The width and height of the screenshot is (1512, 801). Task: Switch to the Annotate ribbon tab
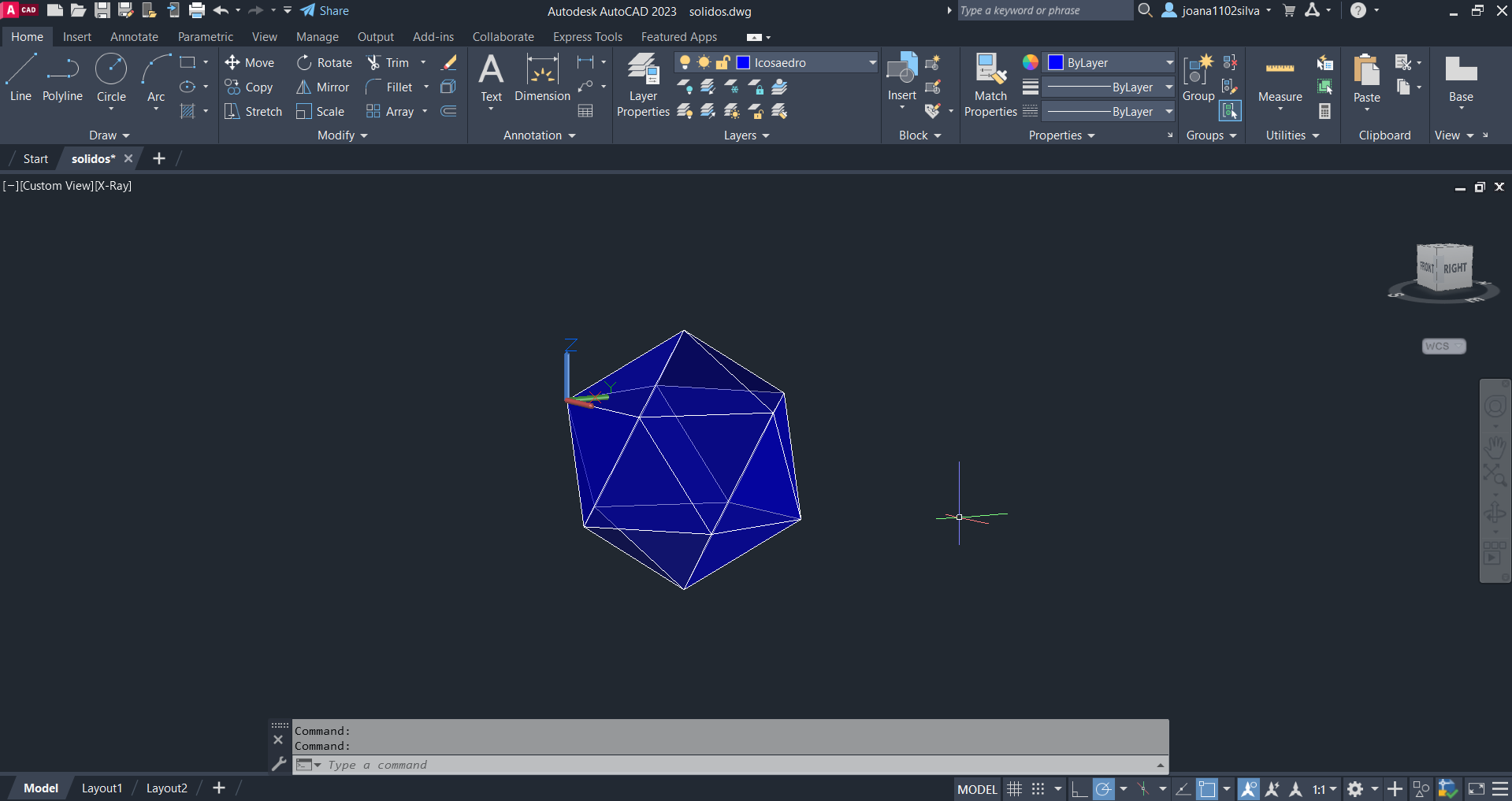[134, 37]
